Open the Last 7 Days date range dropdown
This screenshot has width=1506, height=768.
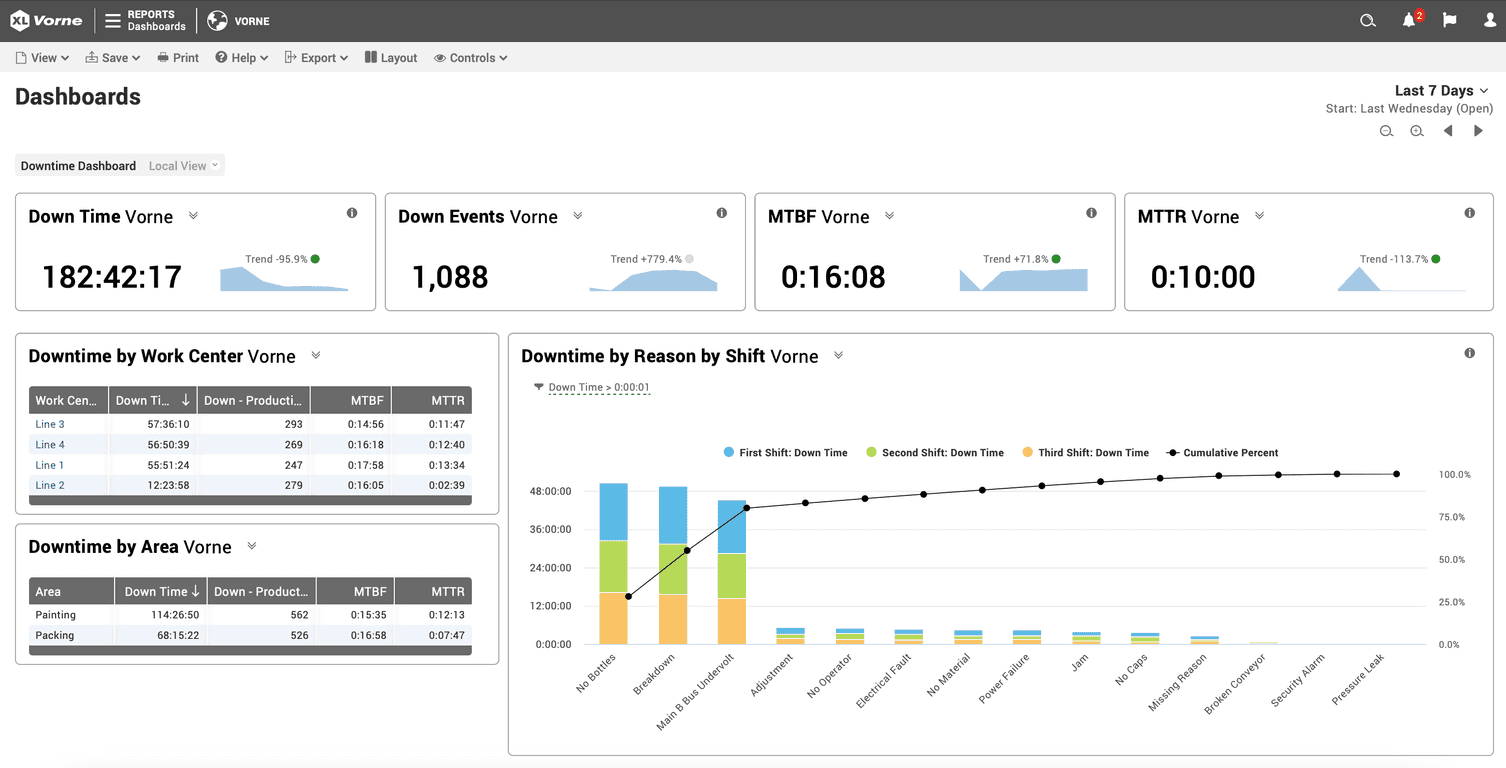[x=1440, y=90]
